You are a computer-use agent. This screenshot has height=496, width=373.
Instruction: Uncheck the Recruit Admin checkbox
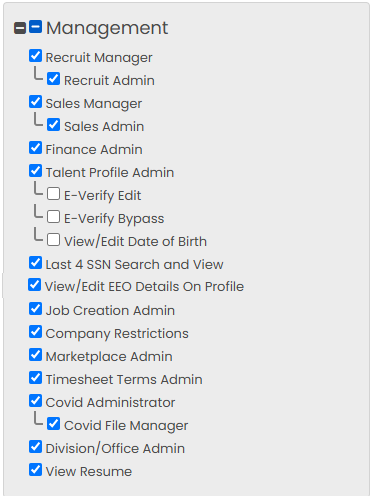[x=54, y=79]
